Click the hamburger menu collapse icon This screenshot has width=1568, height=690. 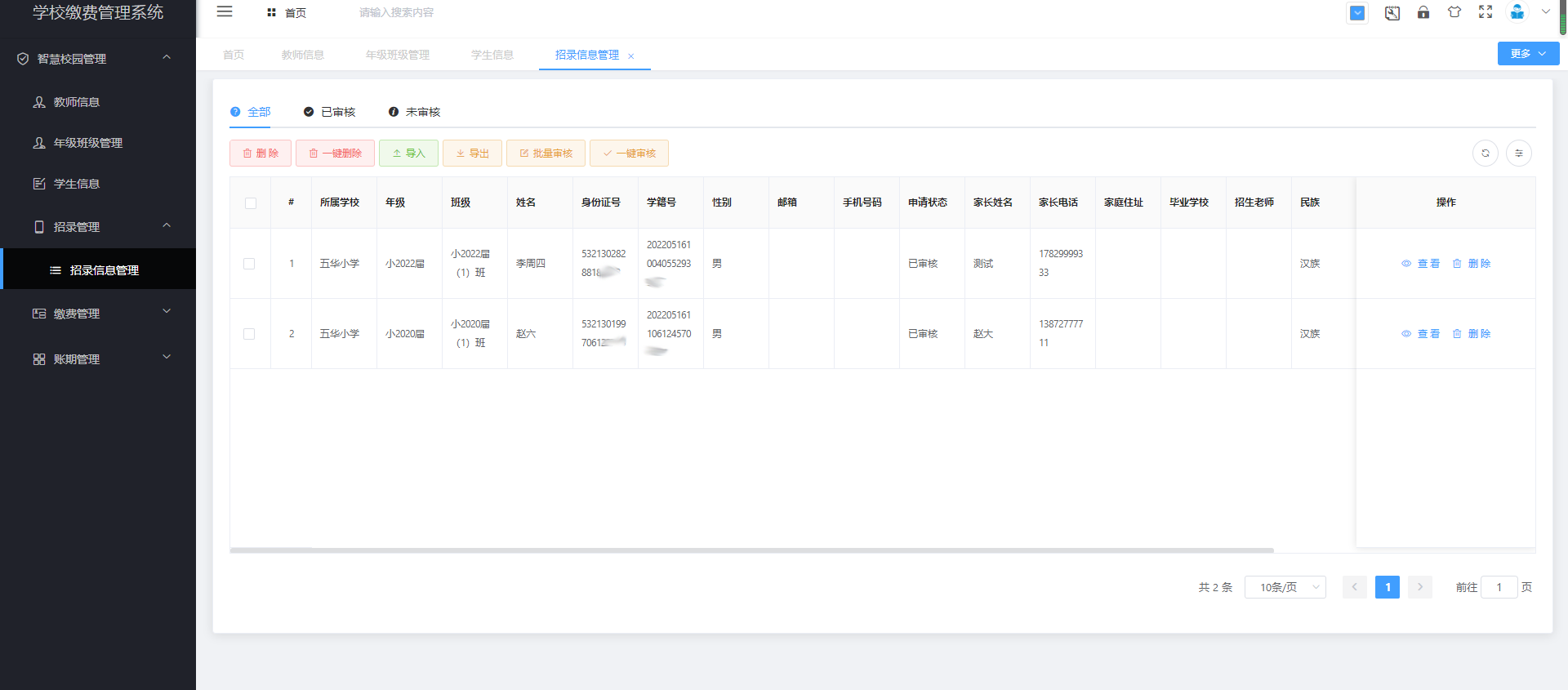tap(225, 11)
